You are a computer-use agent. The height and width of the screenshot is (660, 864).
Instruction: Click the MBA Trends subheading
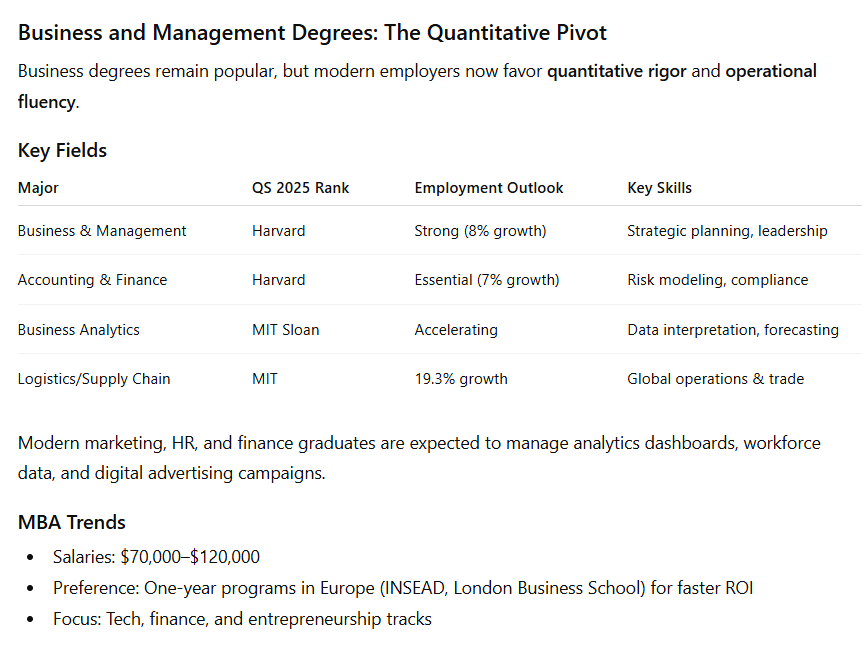click(72, 522)
